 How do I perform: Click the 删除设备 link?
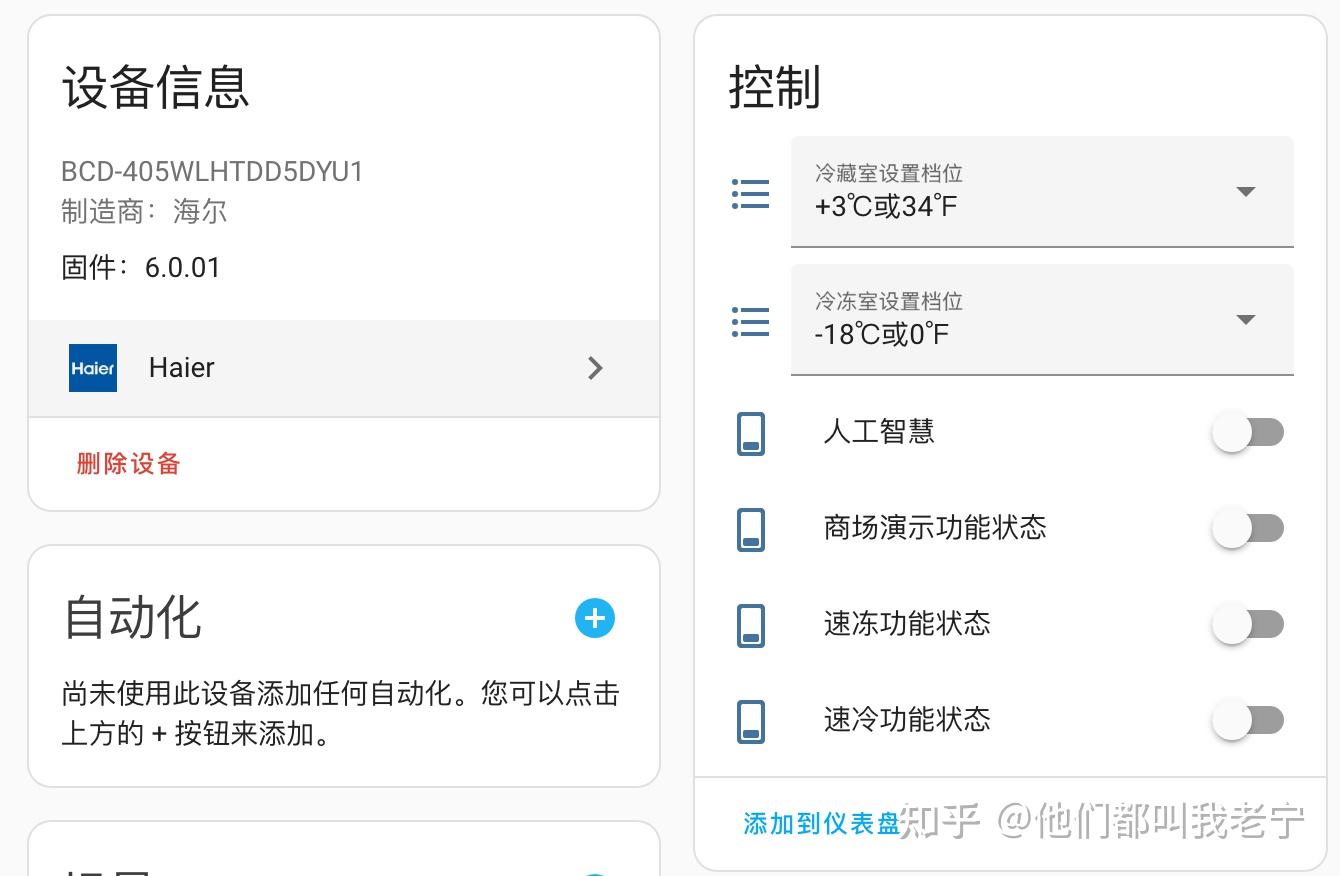pyautogui.click(x=127, y=463)
